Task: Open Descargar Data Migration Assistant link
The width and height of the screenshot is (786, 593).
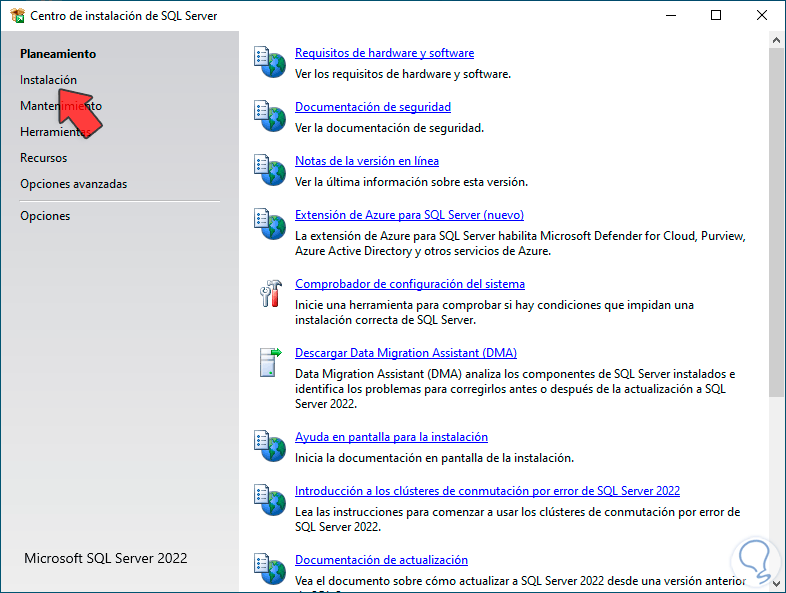Action: coord(406,353)
